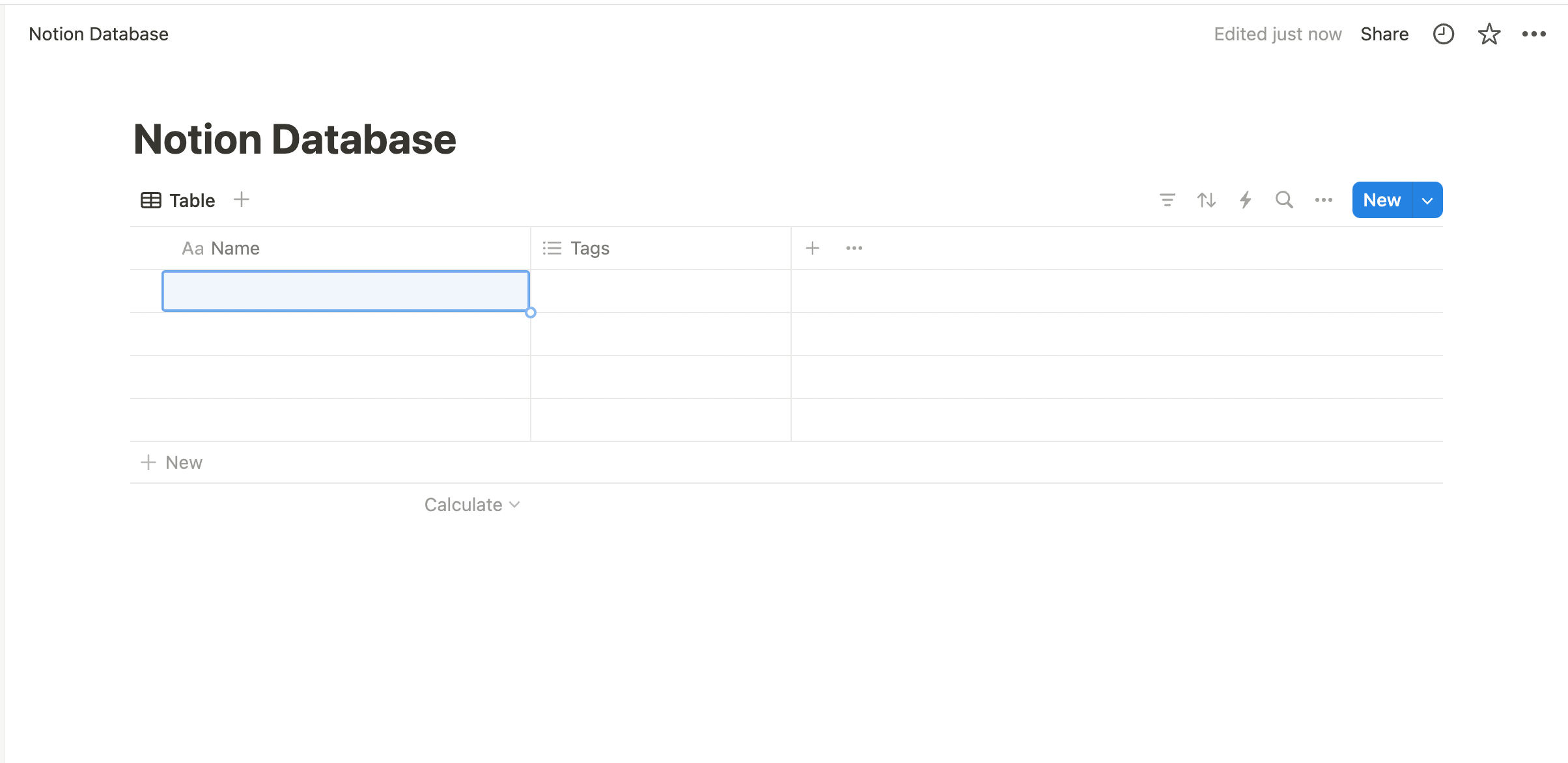
Task: Click Notion Database breadcrumb in top bar
Action: [99, 34]
